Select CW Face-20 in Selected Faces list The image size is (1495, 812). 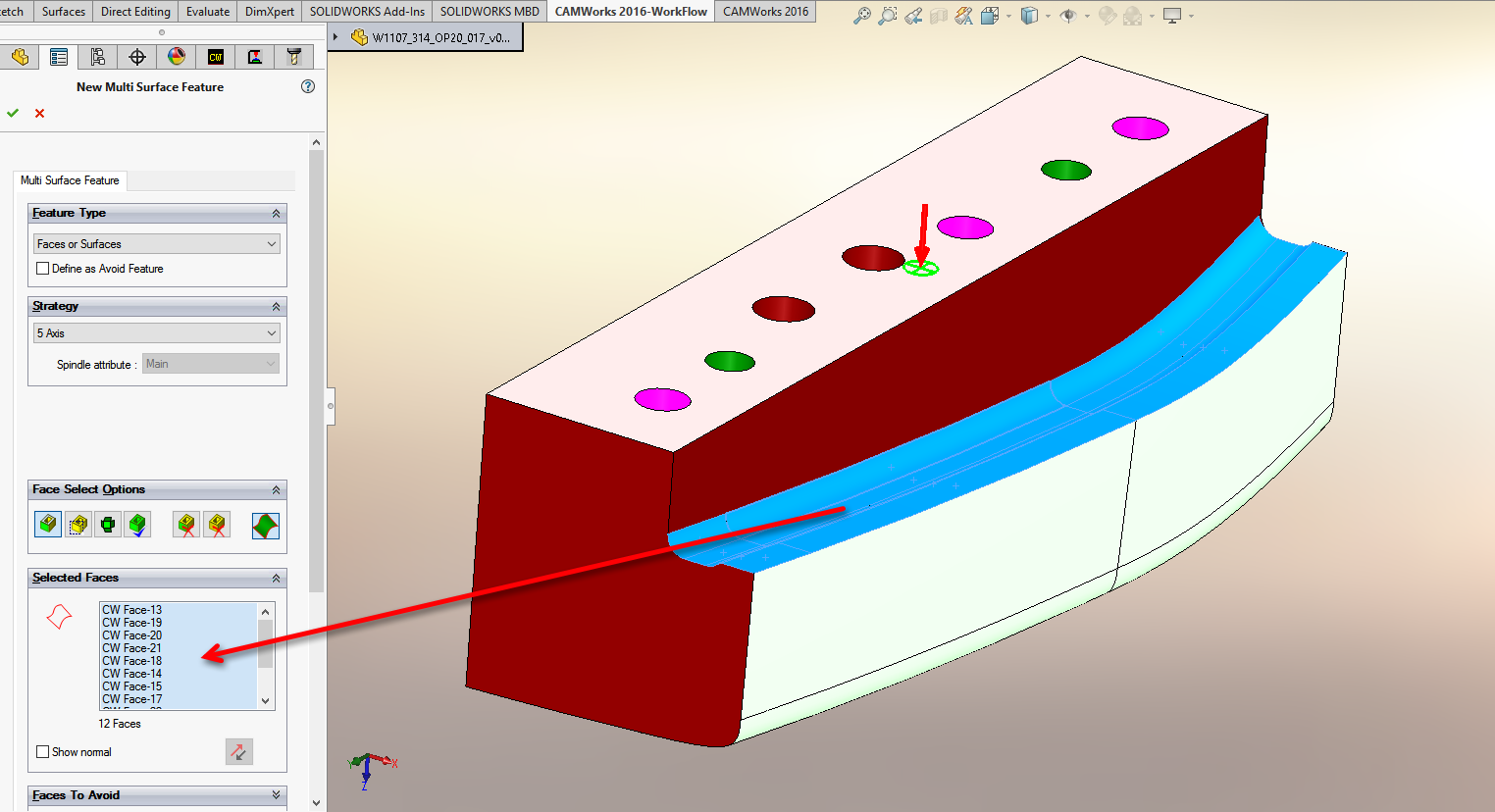132,635
